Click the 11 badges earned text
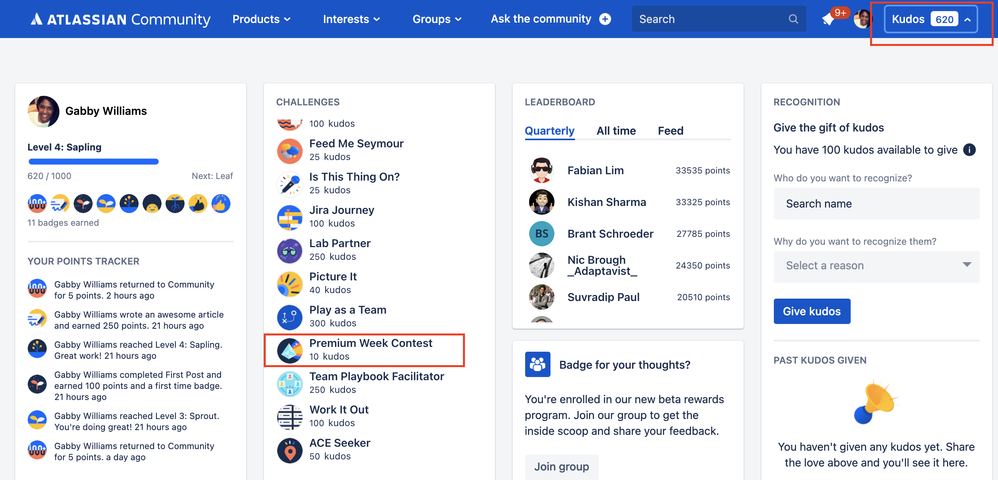Screen dimensions: 998x480 pyautogui.click(x=63, y=223)
